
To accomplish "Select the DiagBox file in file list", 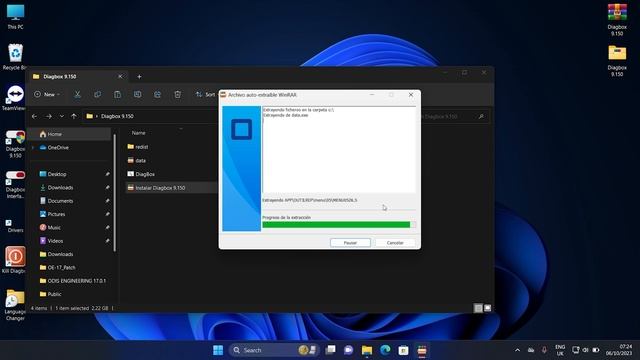I will (x=145, y=174).
